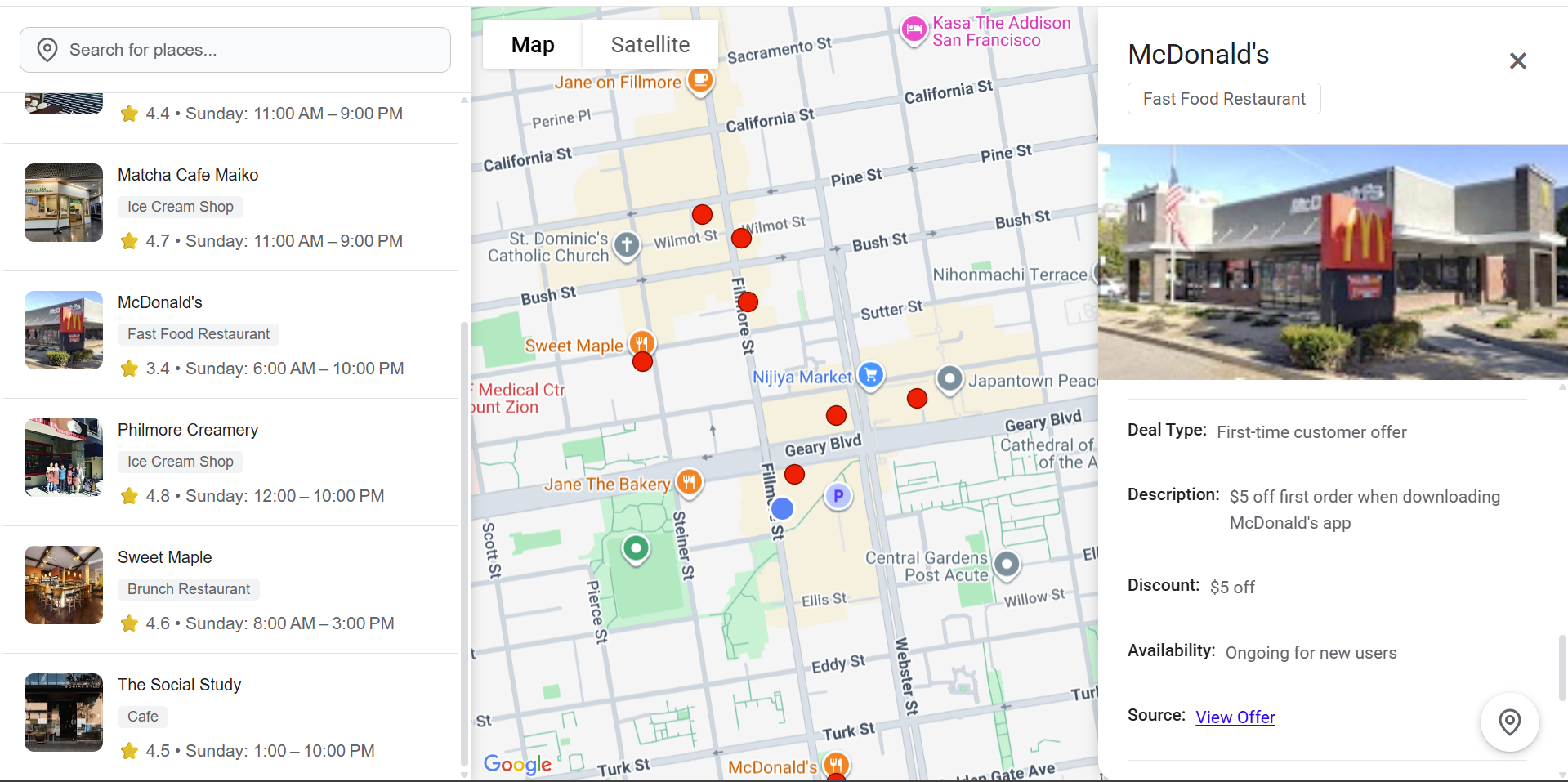Click the orange McDonald's pin near Turk St

click(836, 765)
